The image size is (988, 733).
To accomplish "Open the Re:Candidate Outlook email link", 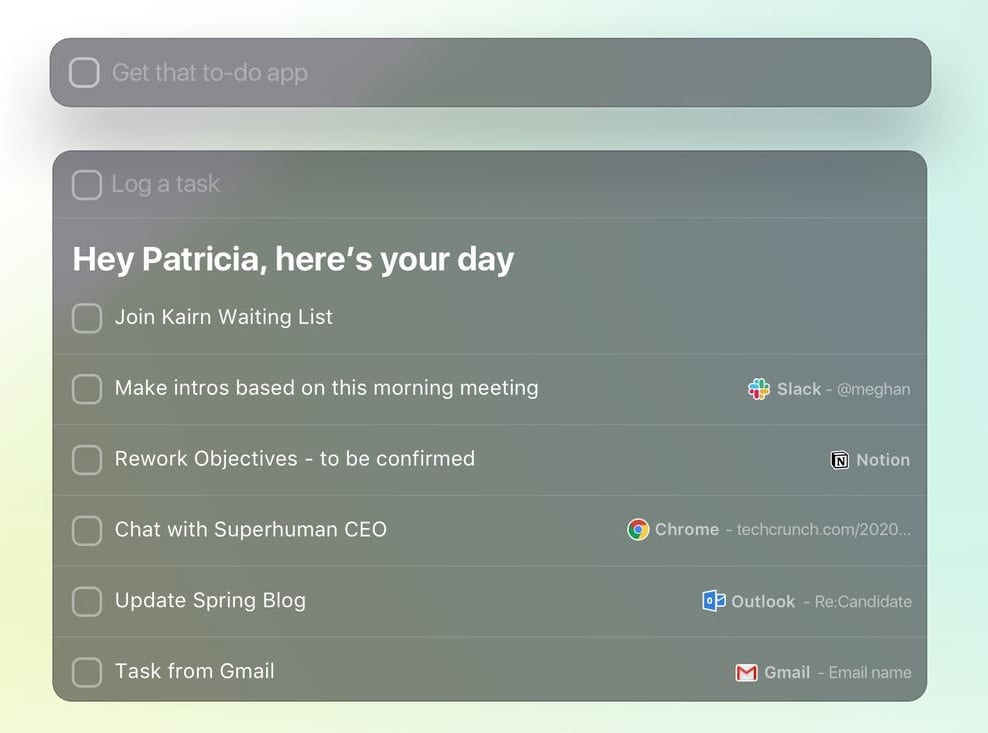I will pos(863,602).
